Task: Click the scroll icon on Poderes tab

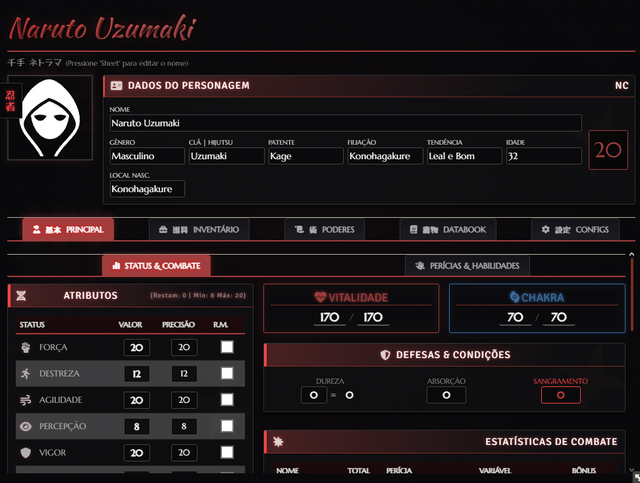Action: [299, 229]
